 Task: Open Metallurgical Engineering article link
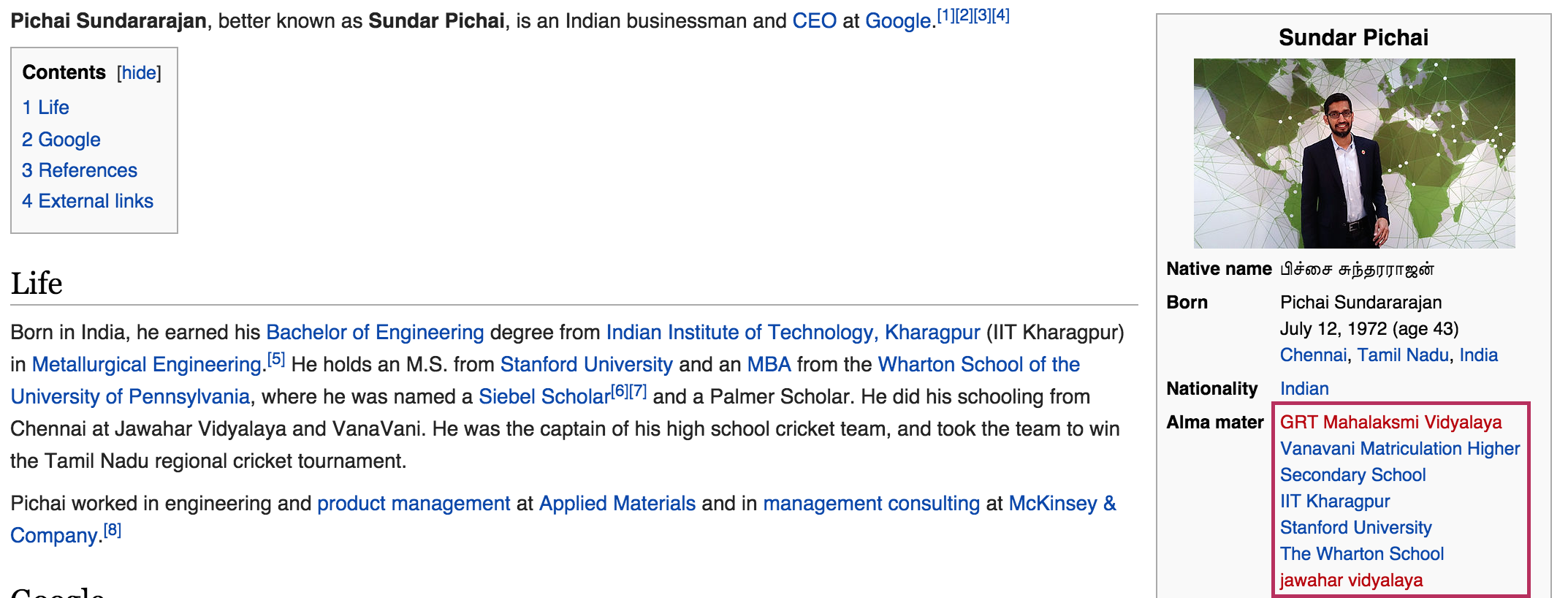pyautogui.click(x=147, y=365)
